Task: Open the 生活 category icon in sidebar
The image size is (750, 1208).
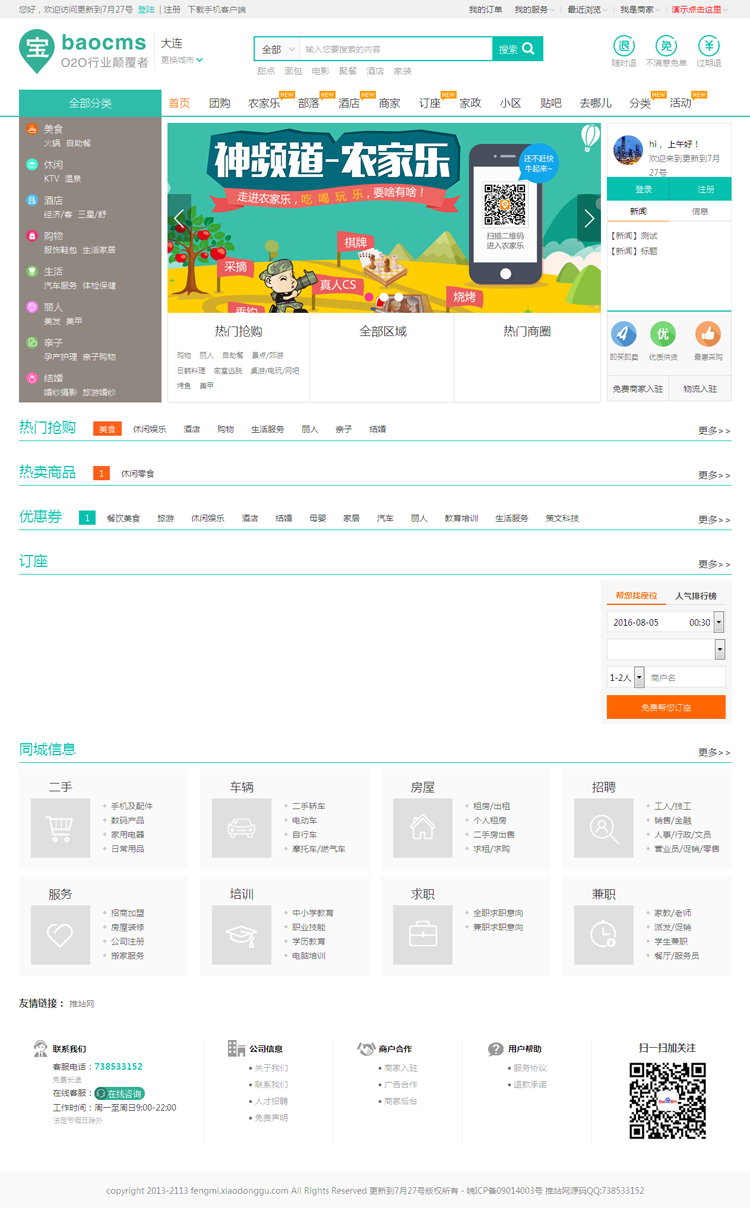Action: 32,271
